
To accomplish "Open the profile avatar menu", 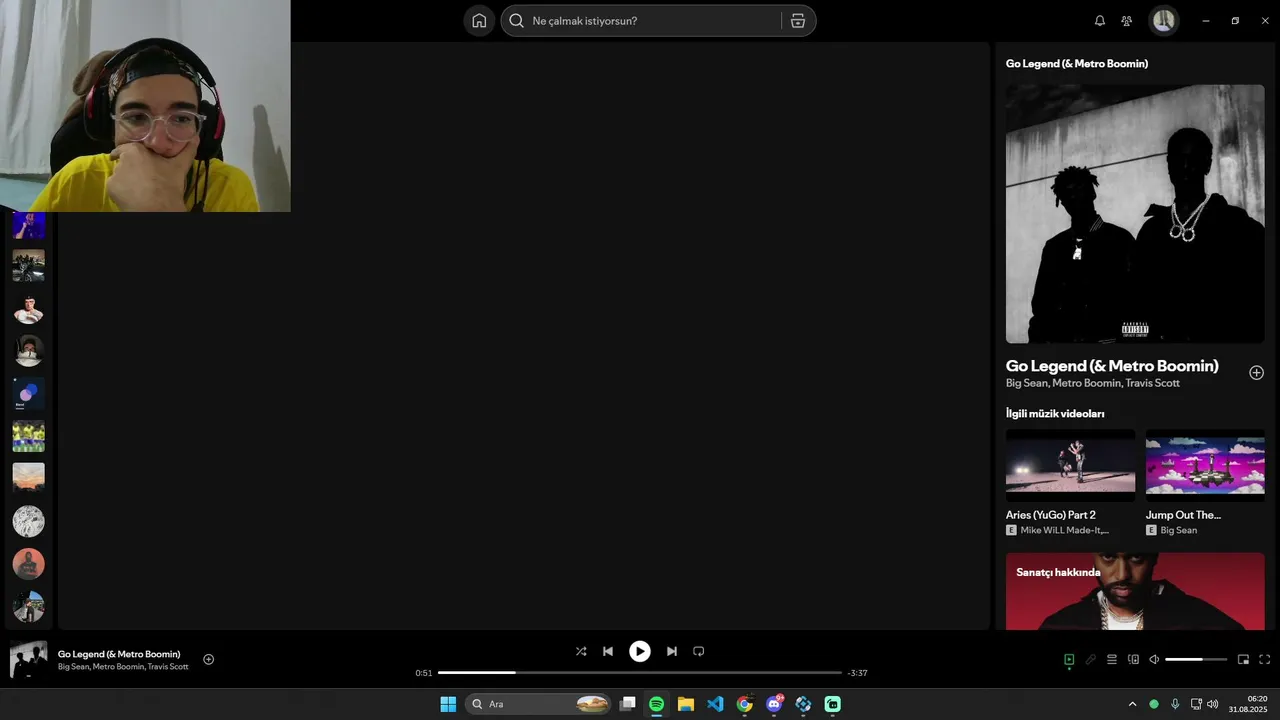I will click(x=1163, y=21).
